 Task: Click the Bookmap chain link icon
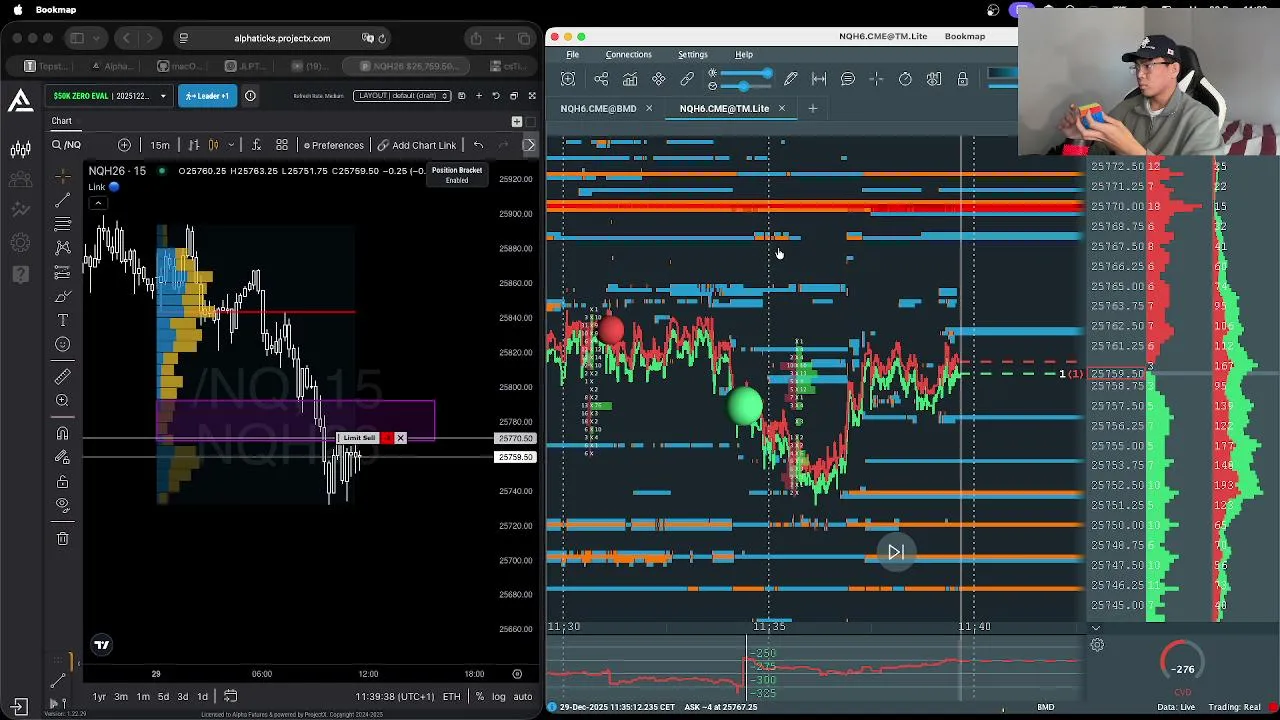(687, 79)
